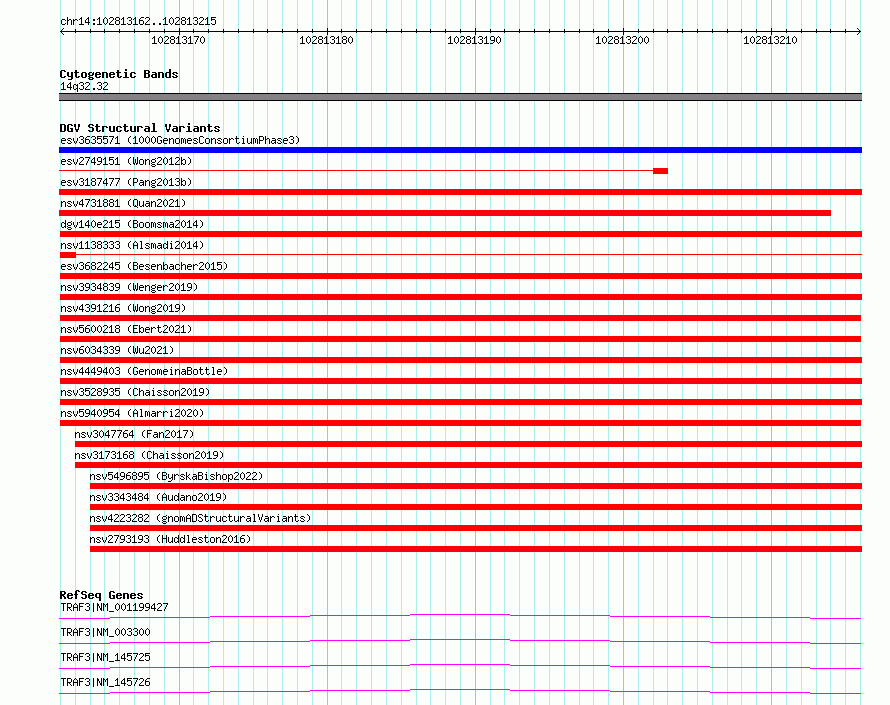Click the red bar under nsv3173168 (Chaisson2019)

coord(468,465)
